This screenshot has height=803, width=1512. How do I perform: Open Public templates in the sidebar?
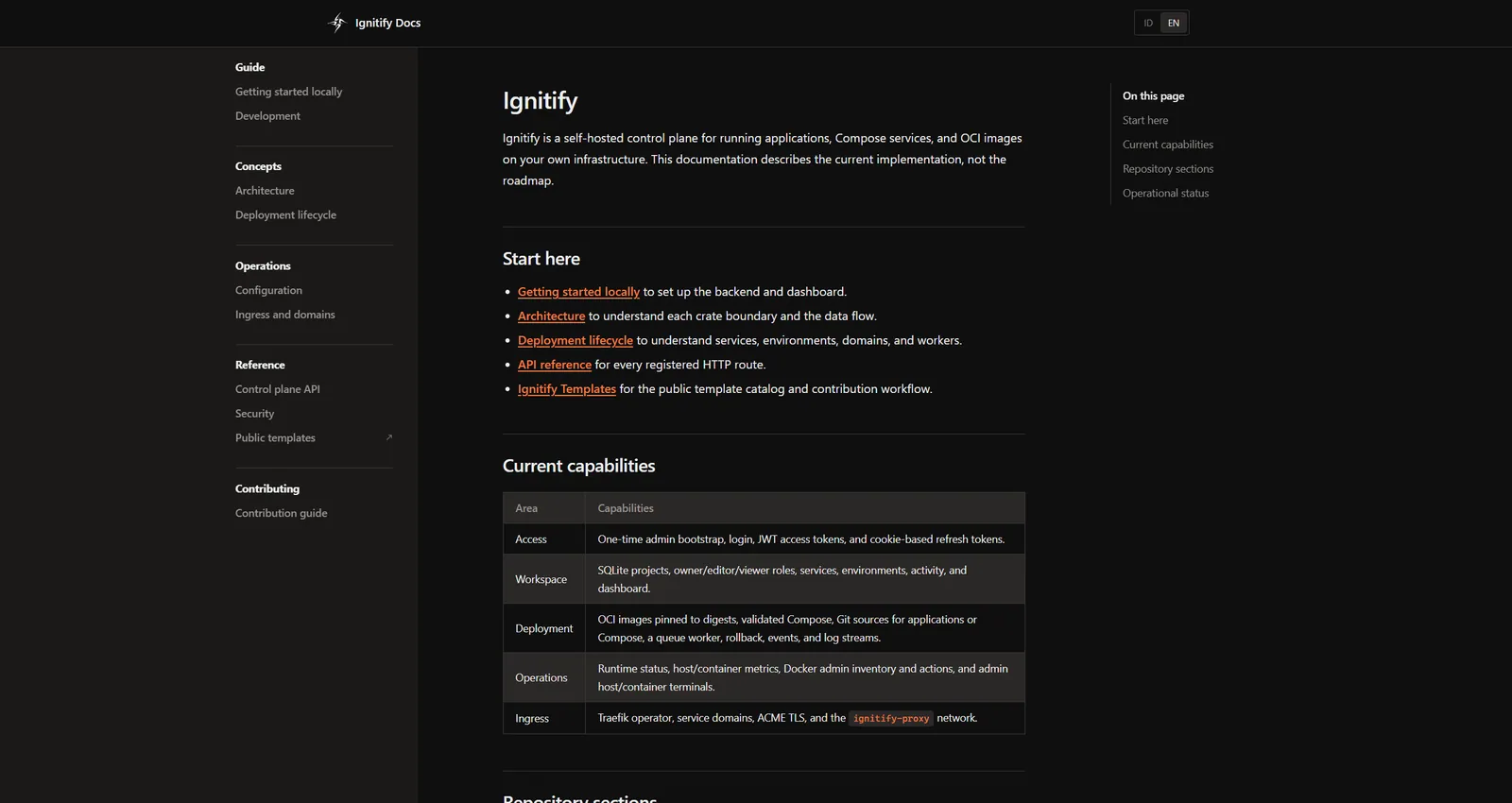(x=275, y=437)
